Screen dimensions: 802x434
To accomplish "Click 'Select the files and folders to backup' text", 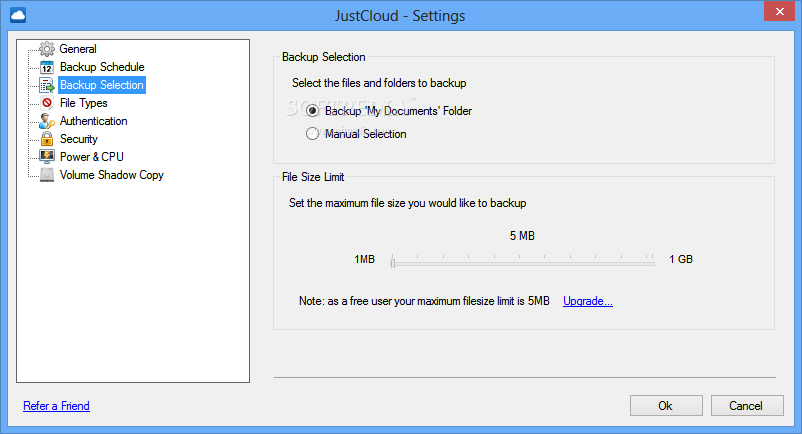I will pos(379,83).
